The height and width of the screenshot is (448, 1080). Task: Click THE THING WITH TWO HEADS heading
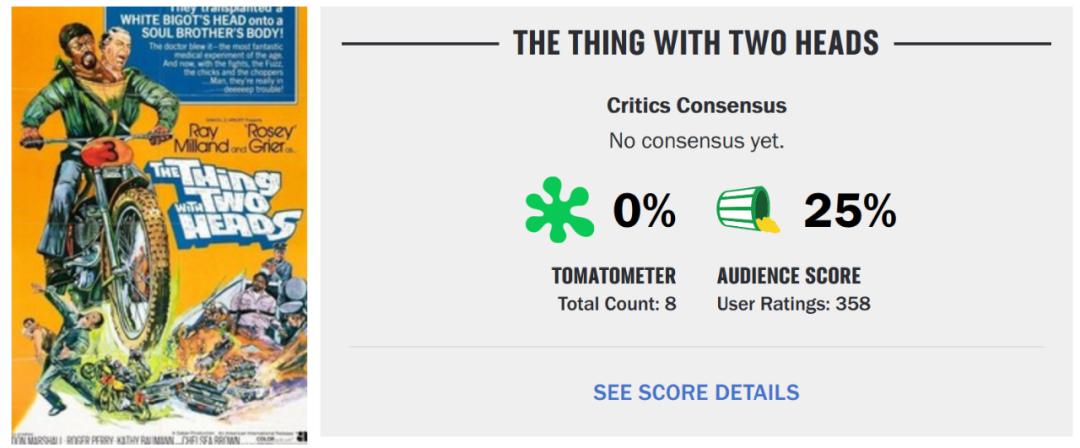point(696,43)
